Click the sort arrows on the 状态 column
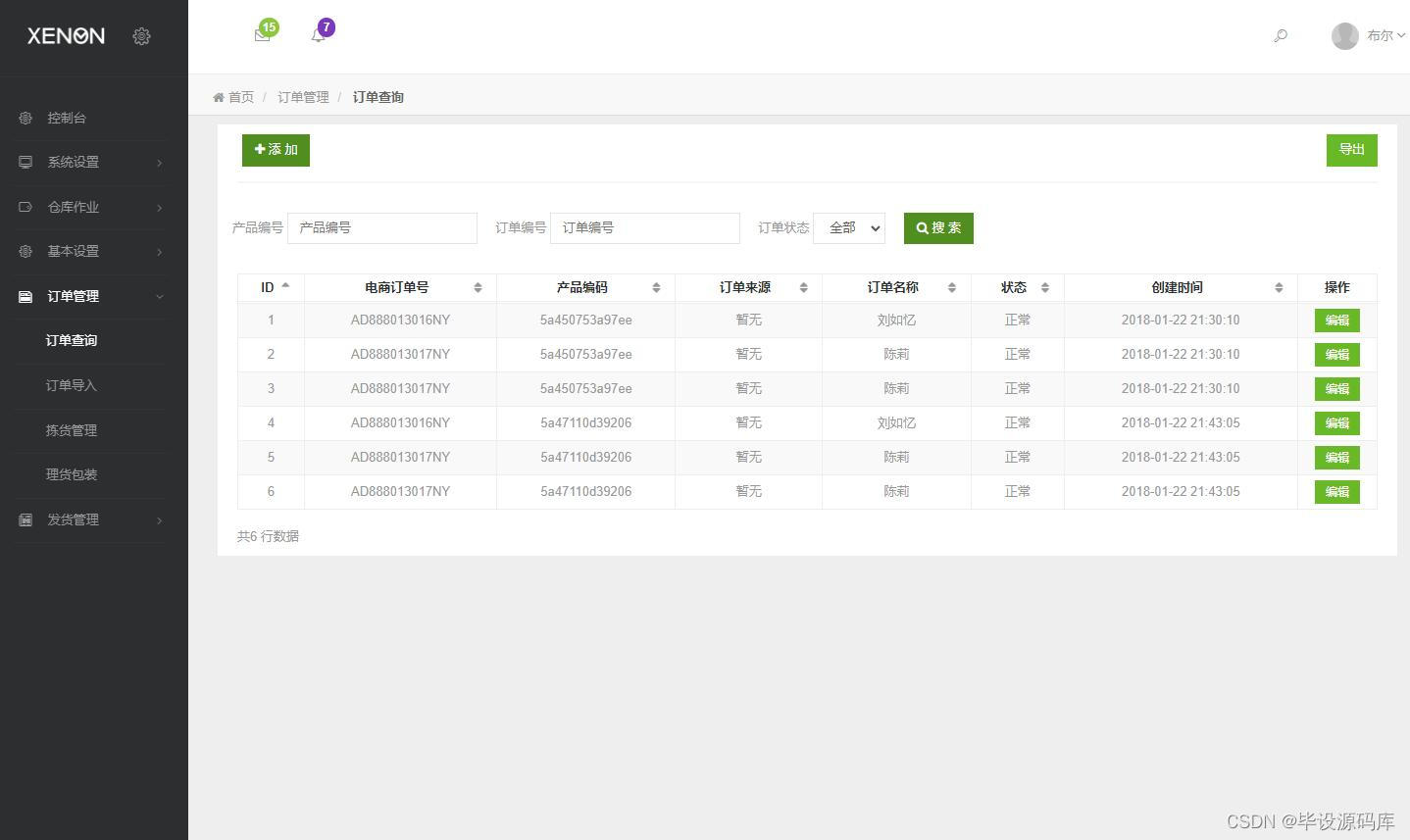This screenshot has width=1410, height=840. [1045, 287]
